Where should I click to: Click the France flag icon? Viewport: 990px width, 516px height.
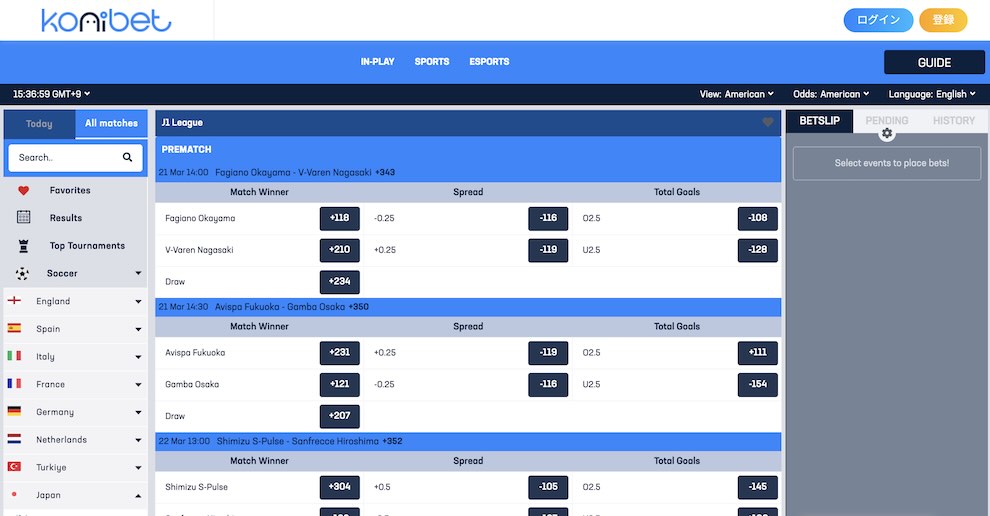[14, 384]
